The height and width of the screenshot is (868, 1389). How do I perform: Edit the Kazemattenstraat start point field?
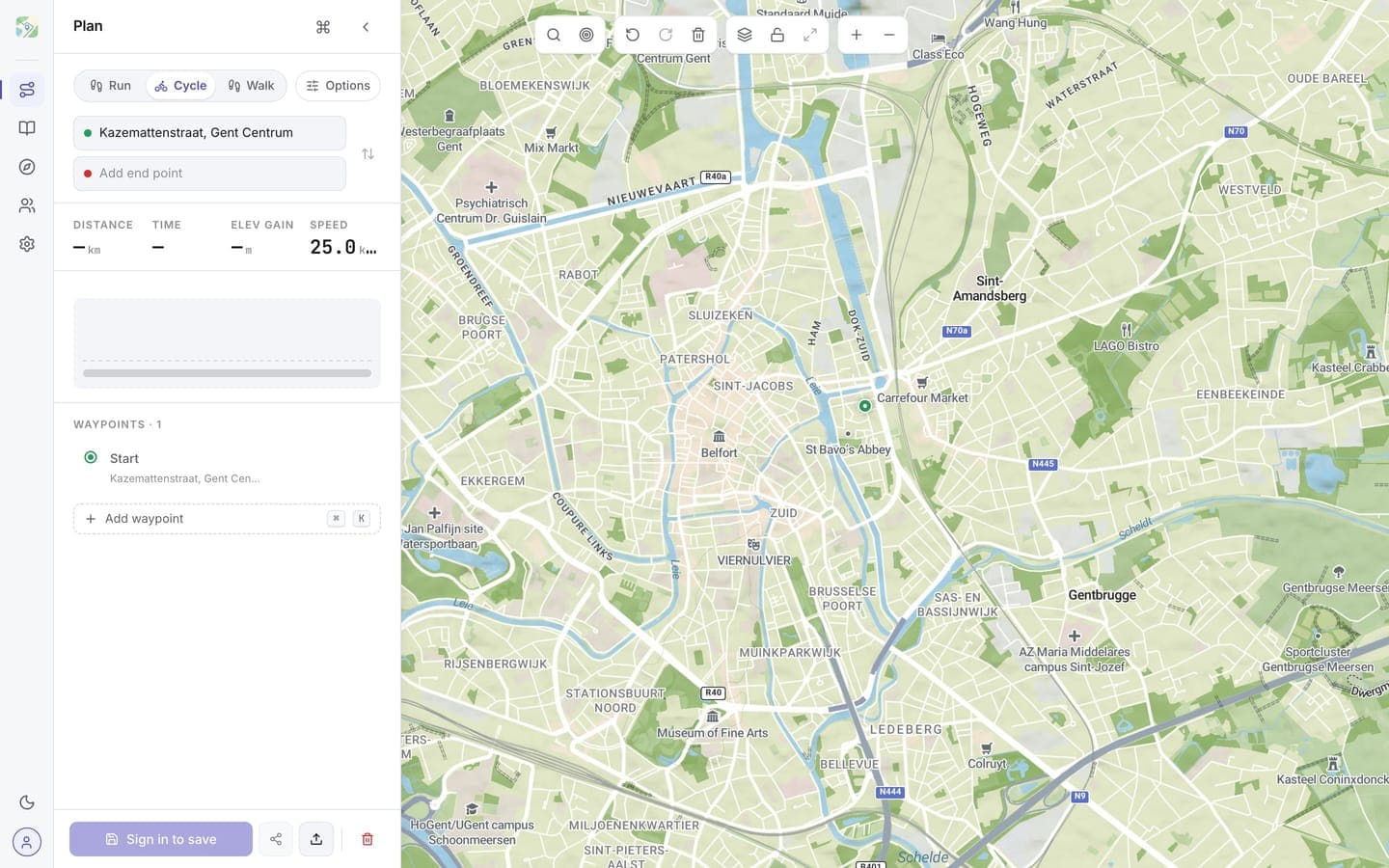point(209,133)
